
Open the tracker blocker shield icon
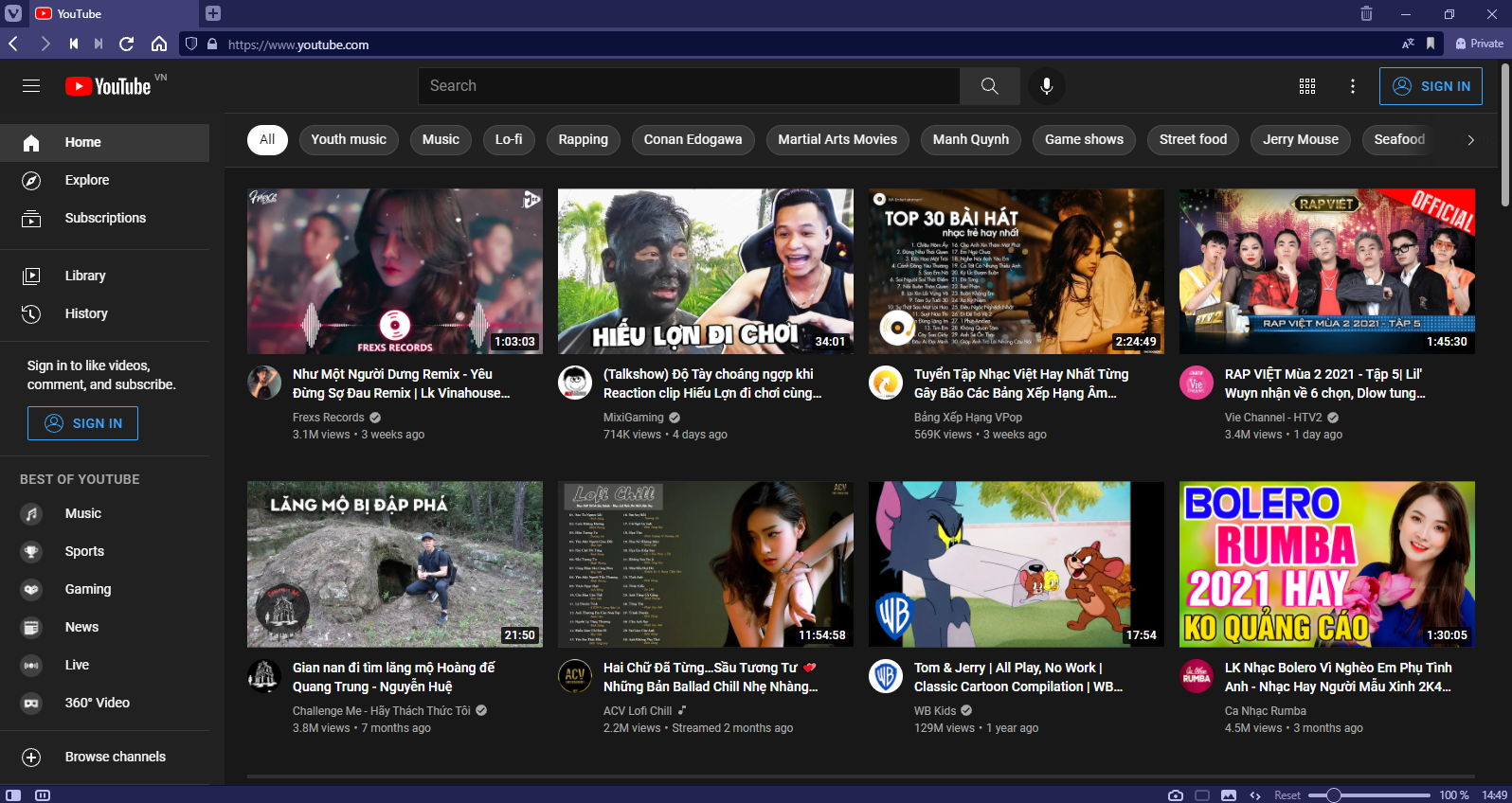point(191,44)
